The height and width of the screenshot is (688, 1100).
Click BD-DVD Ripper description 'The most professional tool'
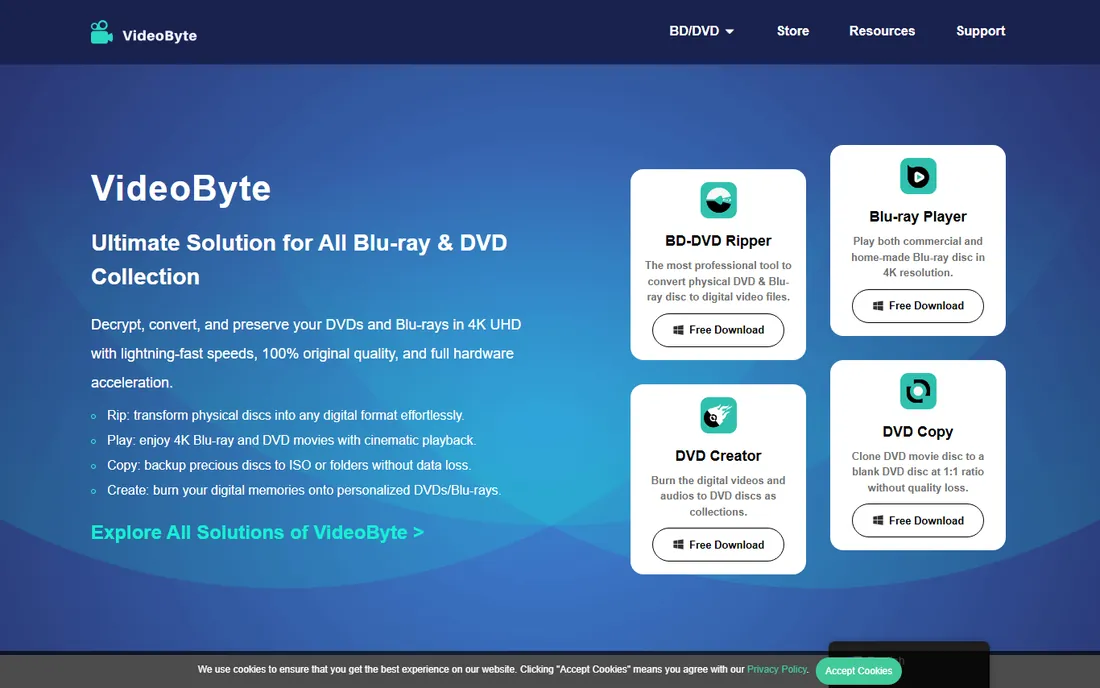718,281
